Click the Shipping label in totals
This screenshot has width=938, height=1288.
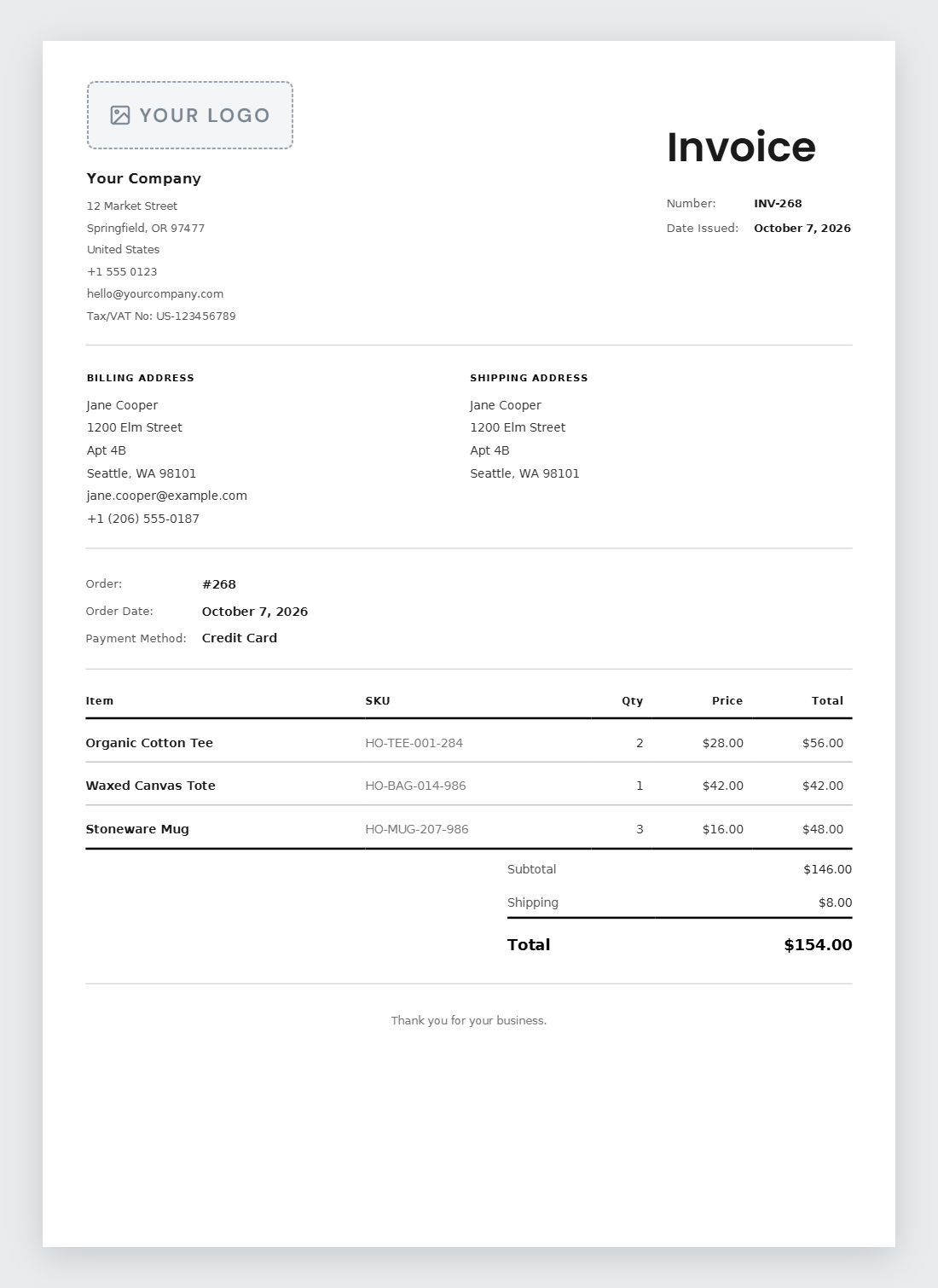pos(533,902)
